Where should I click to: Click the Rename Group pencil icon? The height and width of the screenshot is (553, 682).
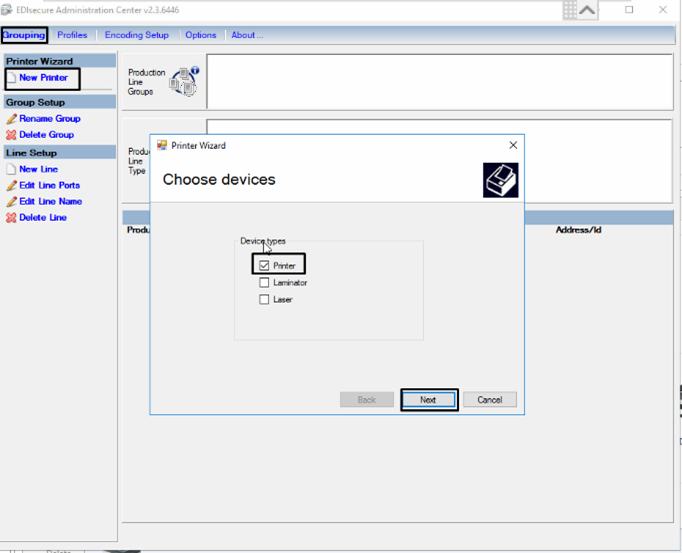click(x=11, y=119)
